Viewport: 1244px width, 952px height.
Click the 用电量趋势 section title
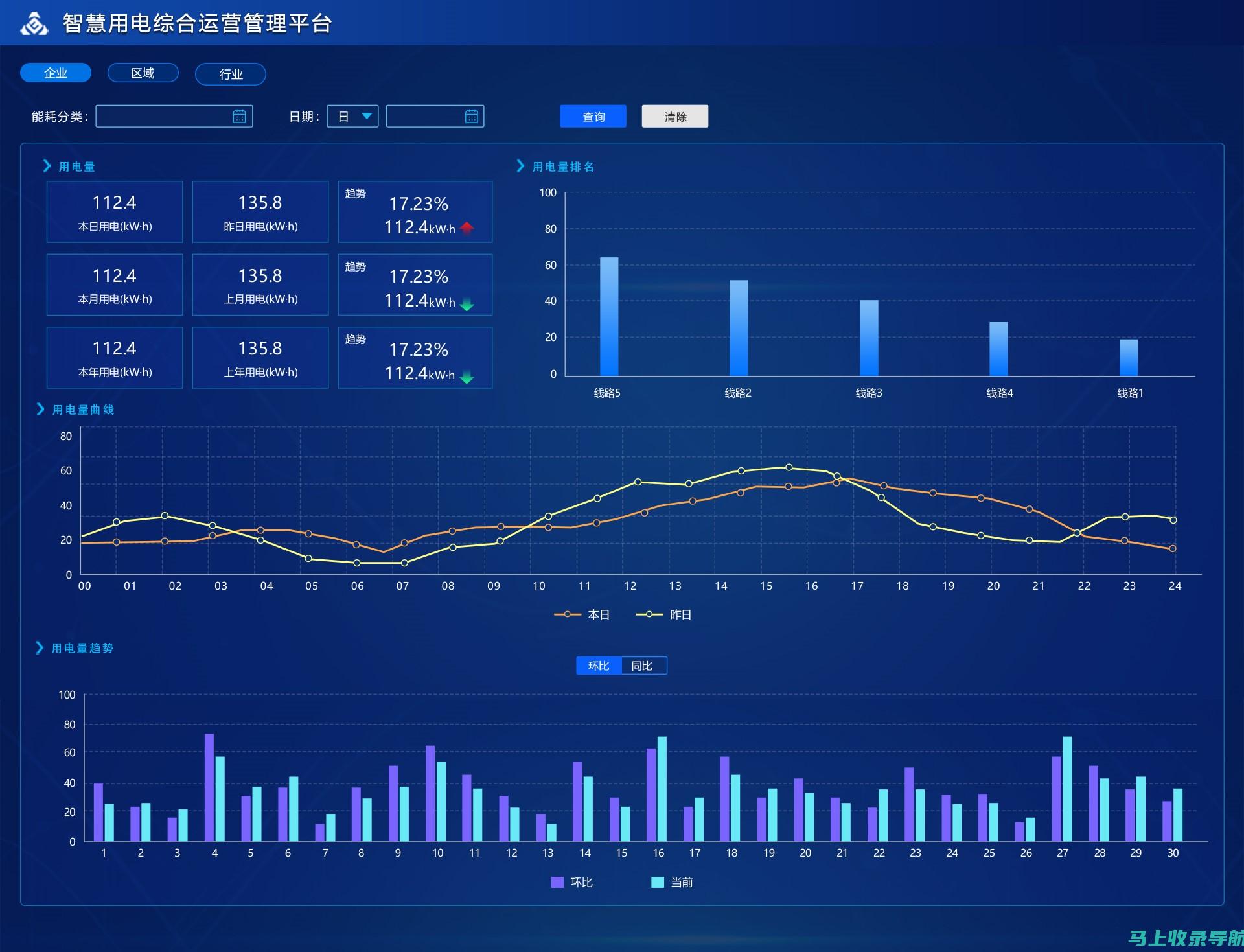[82, 648]
